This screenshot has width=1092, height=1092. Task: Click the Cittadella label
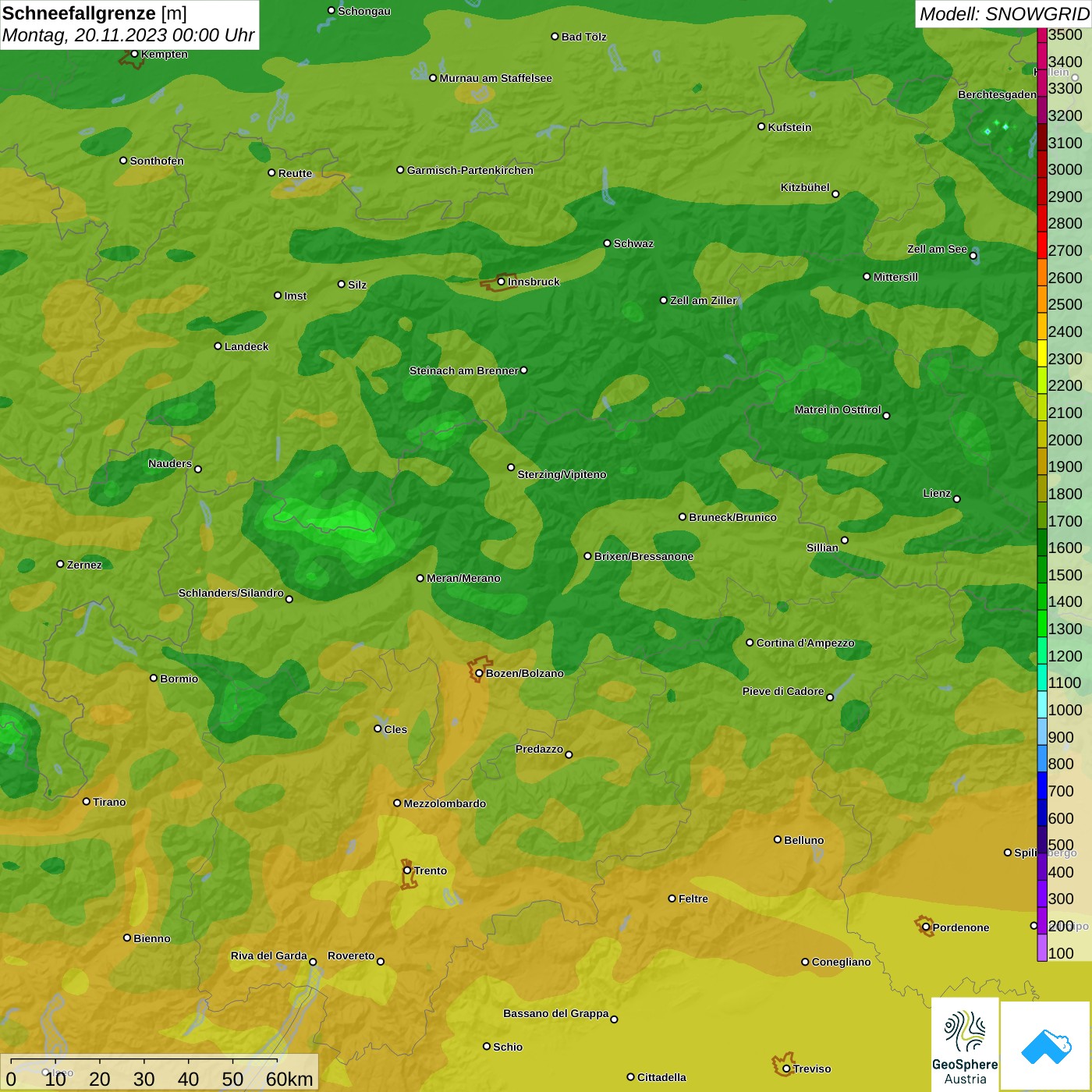[x=661, y=1077]
